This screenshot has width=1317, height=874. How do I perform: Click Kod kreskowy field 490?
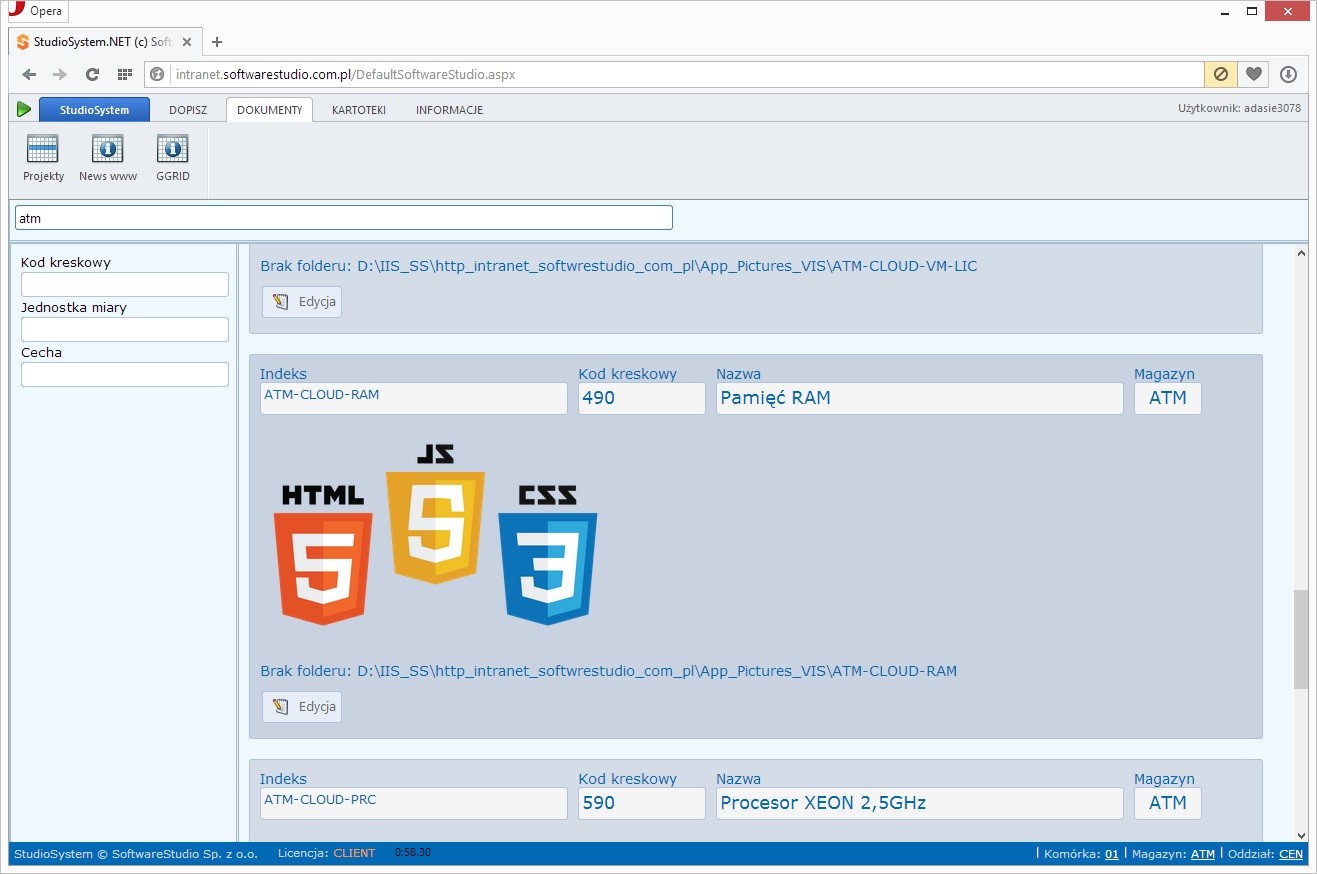[x=642, y=398]
